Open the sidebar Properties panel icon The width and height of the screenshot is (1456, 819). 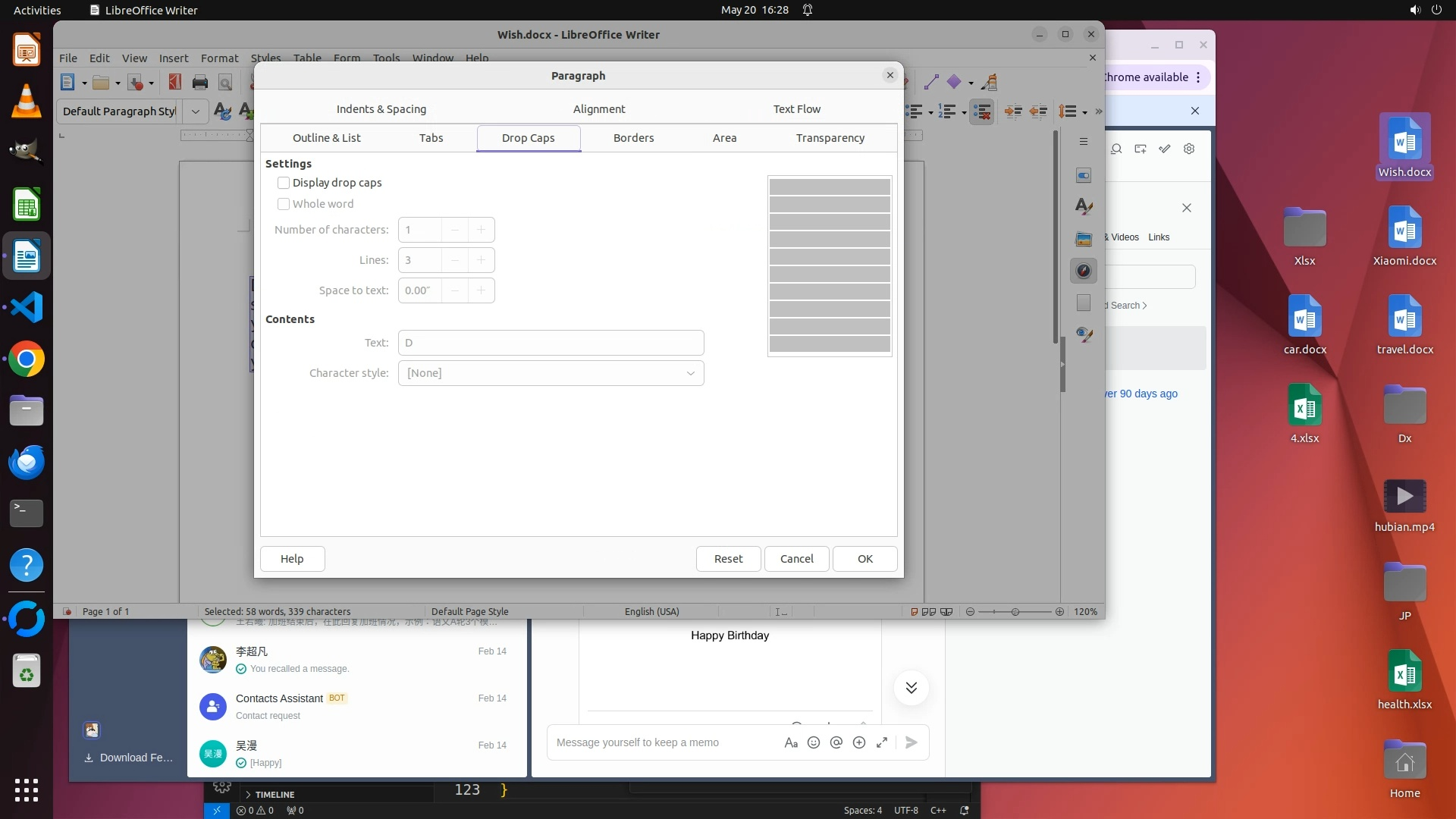(1084, 175)
